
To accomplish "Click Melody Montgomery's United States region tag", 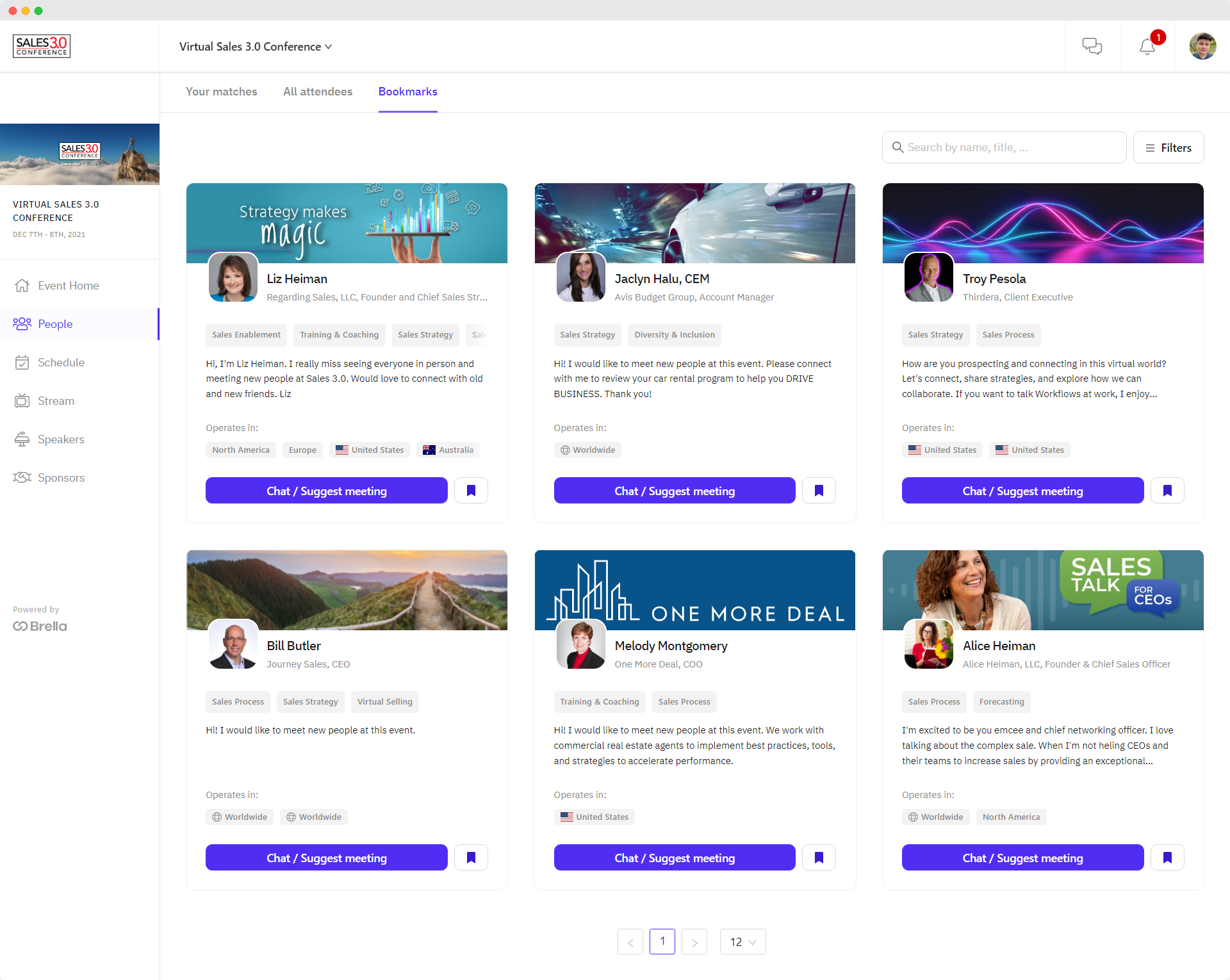I will click(x=594, y=817).
